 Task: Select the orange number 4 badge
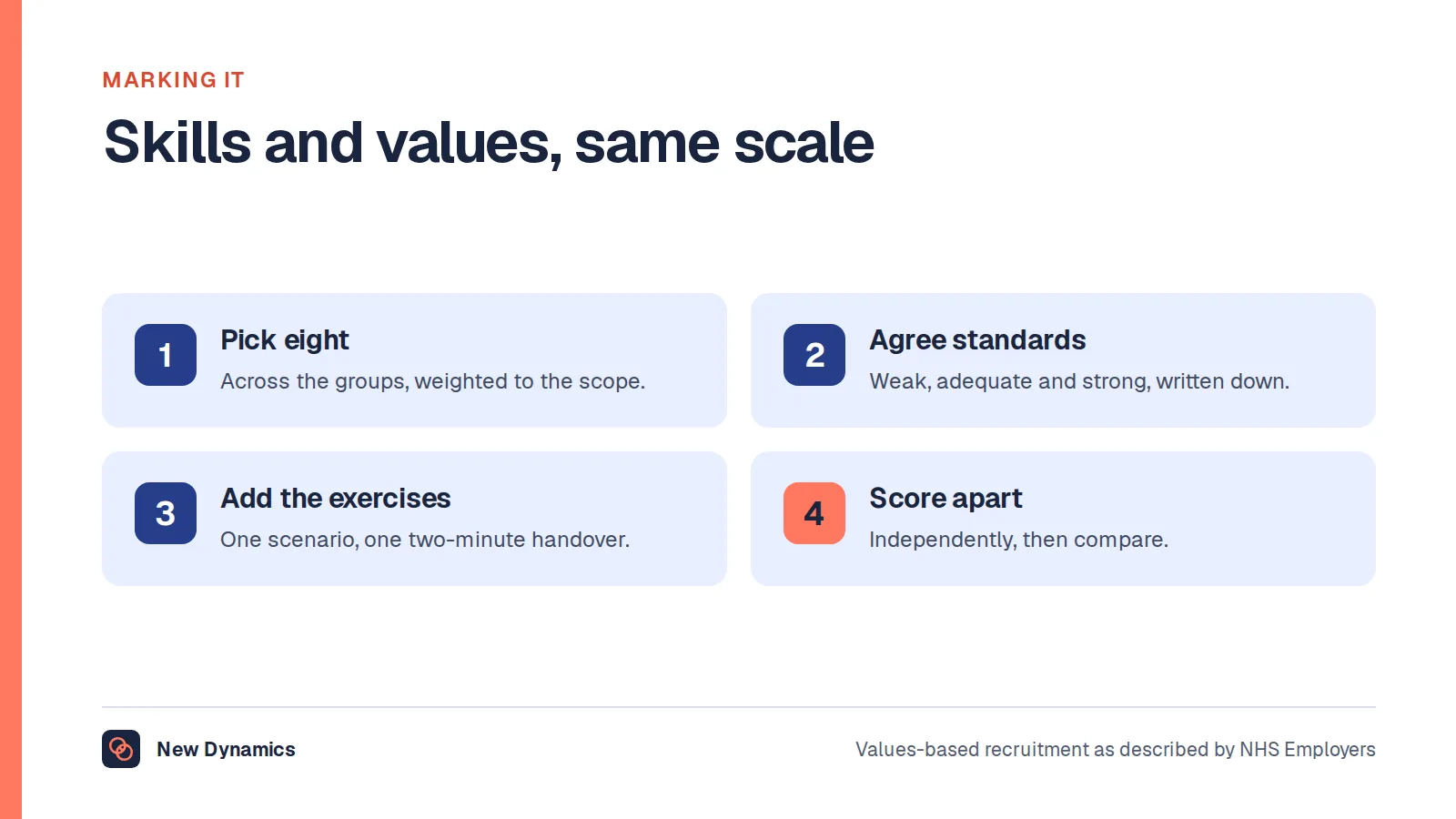click(x=814, y=513)
